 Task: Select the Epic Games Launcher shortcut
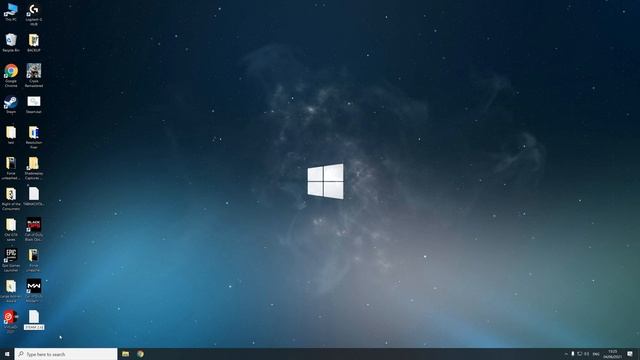11,260
